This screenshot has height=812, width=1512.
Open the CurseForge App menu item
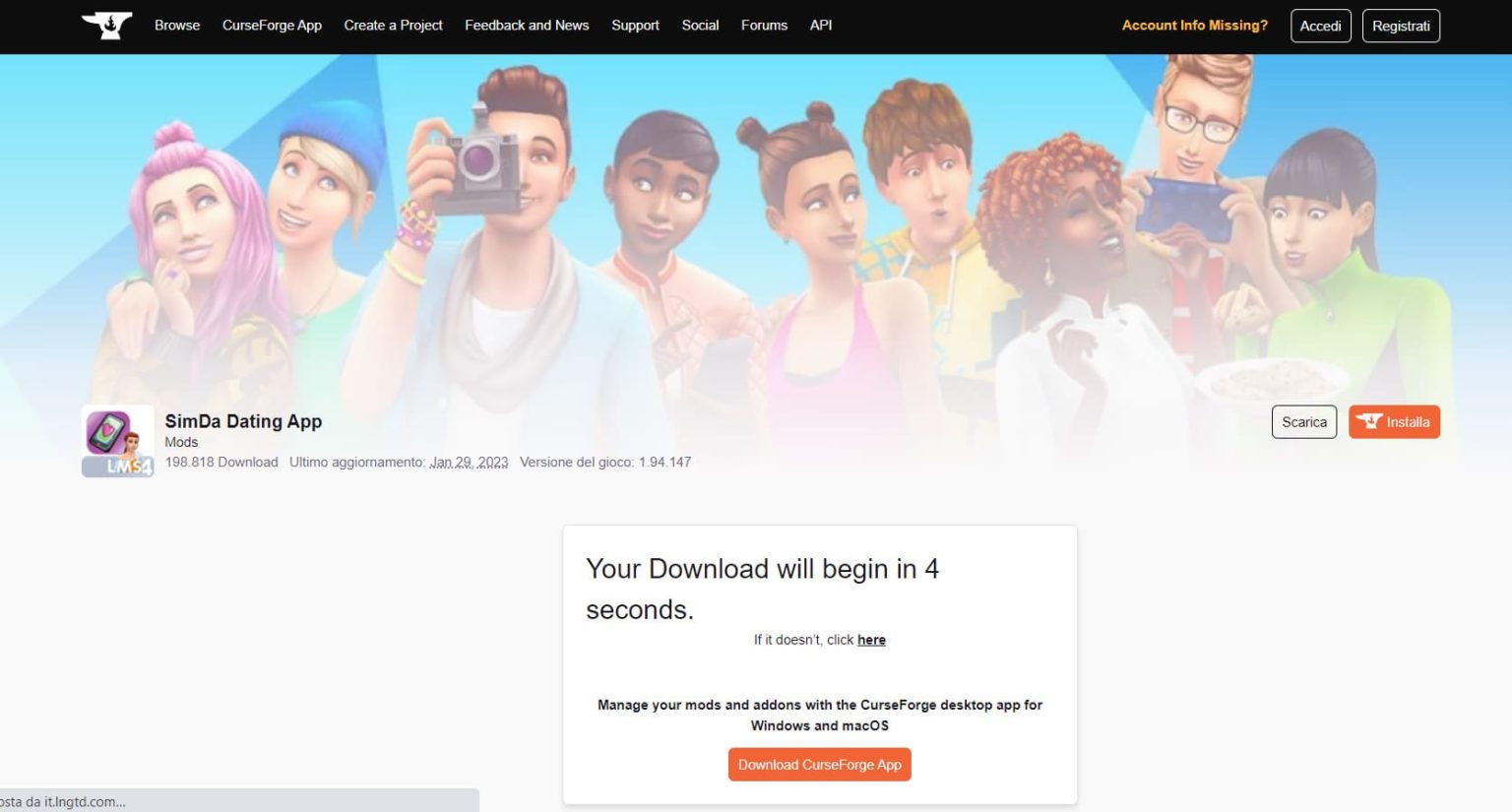point(272,26)
